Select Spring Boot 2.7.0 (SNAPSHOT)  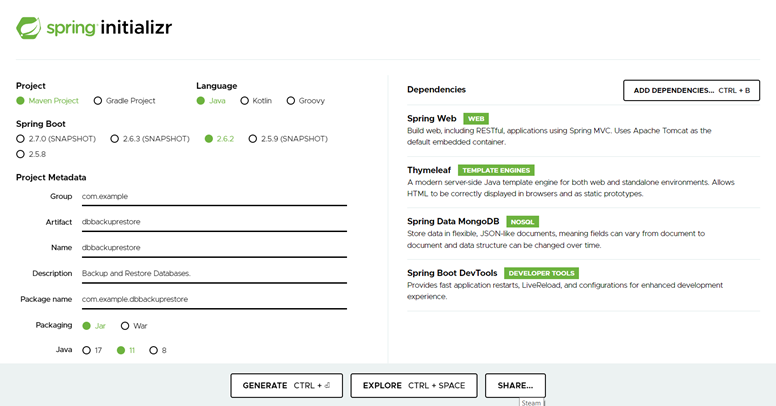(x=56, y=139)
